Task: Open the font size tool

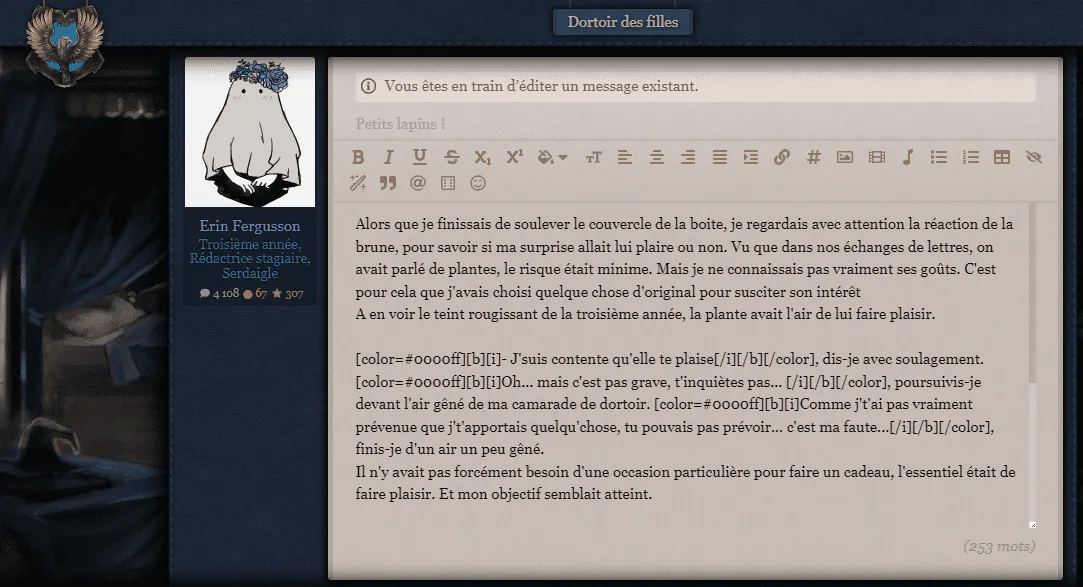Action: coord(593,157)
